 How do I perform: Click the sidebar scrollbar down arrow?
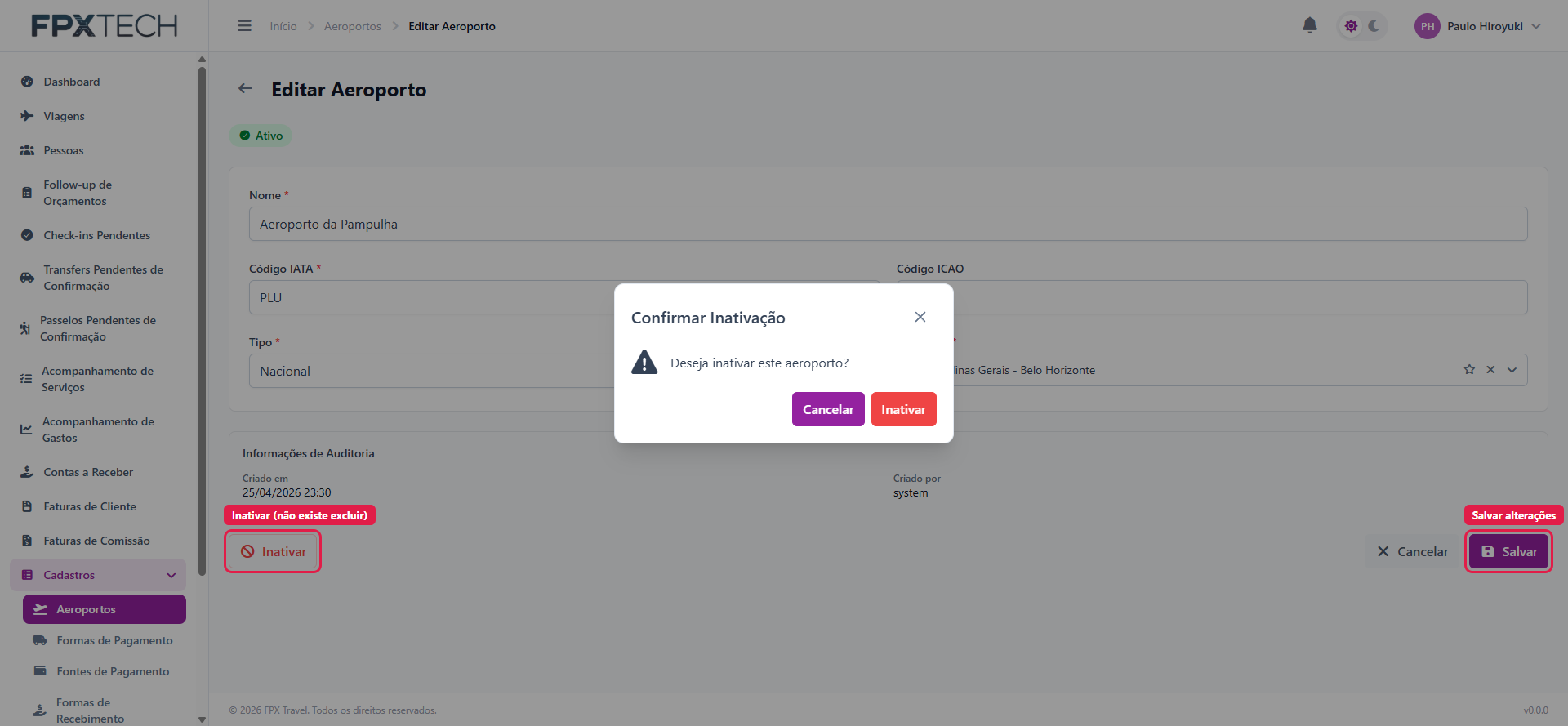(202, 719)
